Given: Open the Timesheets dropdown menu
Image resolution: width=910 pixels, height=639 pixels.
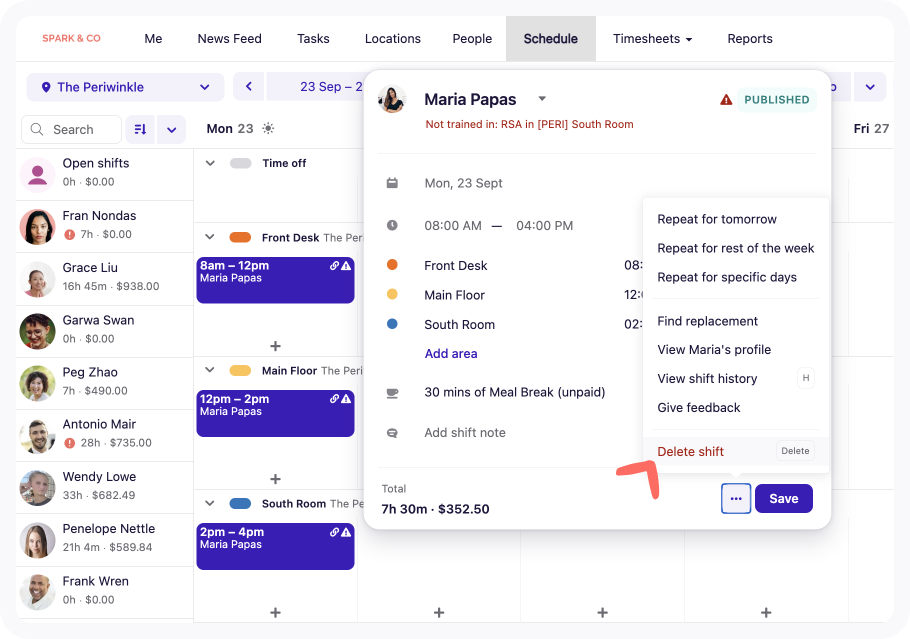Looking at the screenshot, I should tap(652, 38).
